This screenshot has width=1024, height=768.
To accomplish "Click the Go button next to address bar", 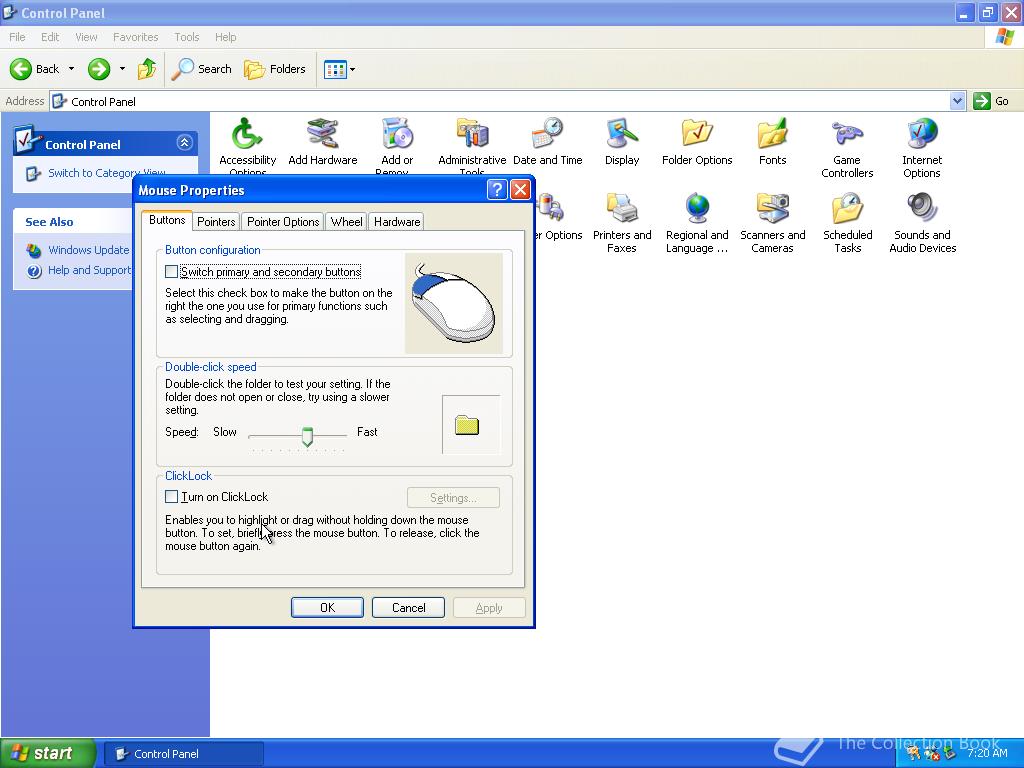I will [x=991, y=101].
